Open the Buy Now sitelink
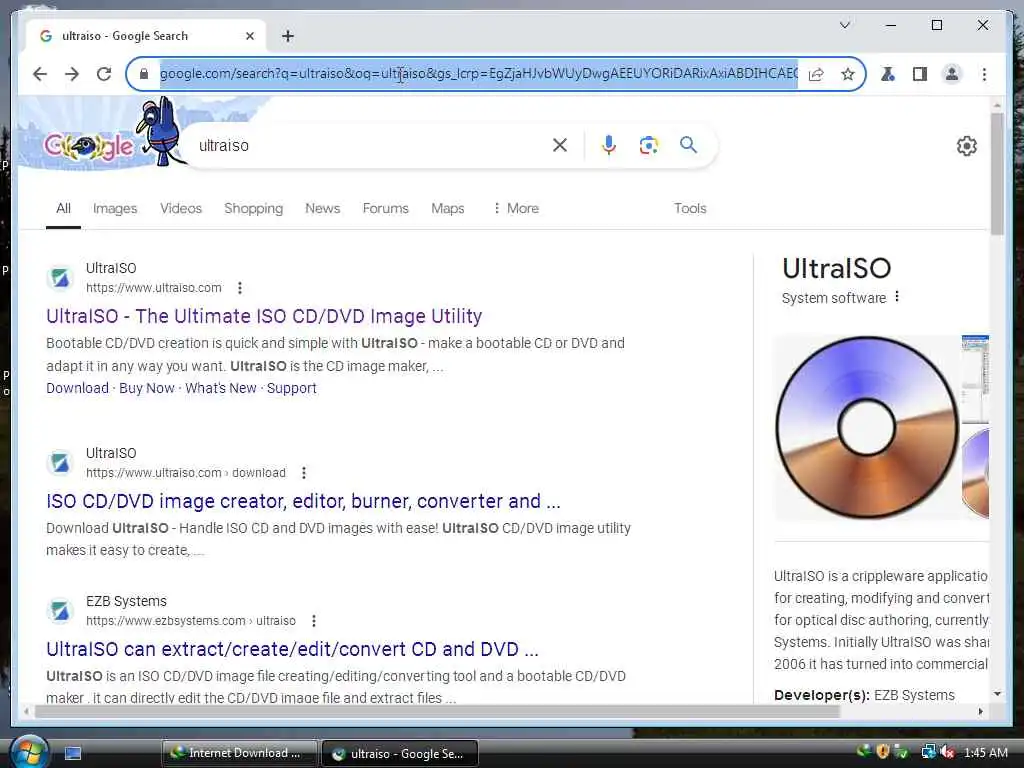Screen dimensions: 1024x768 click(x=147, y=388)
